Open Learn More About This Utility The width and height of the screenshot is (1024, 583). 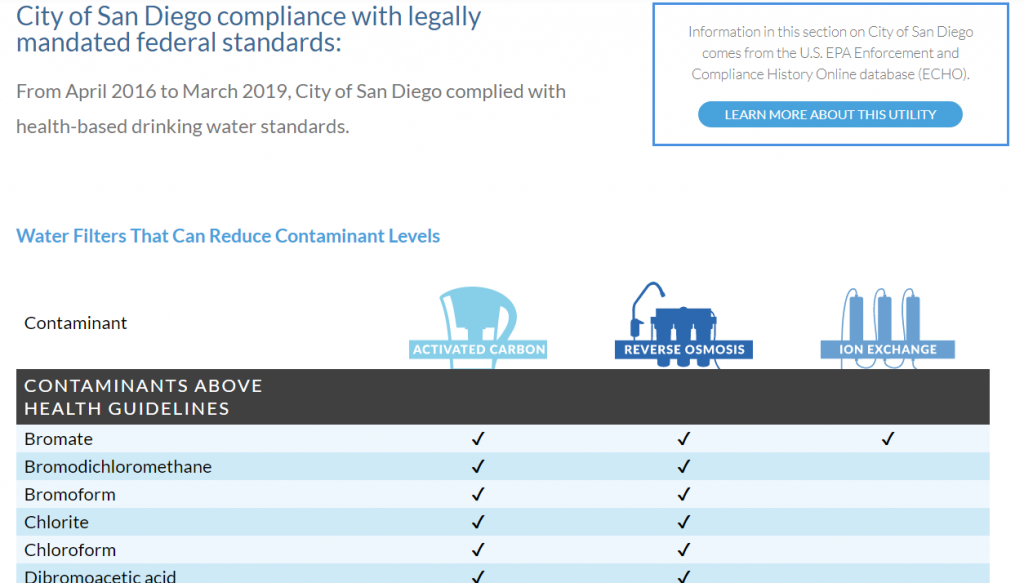point(830,114)
